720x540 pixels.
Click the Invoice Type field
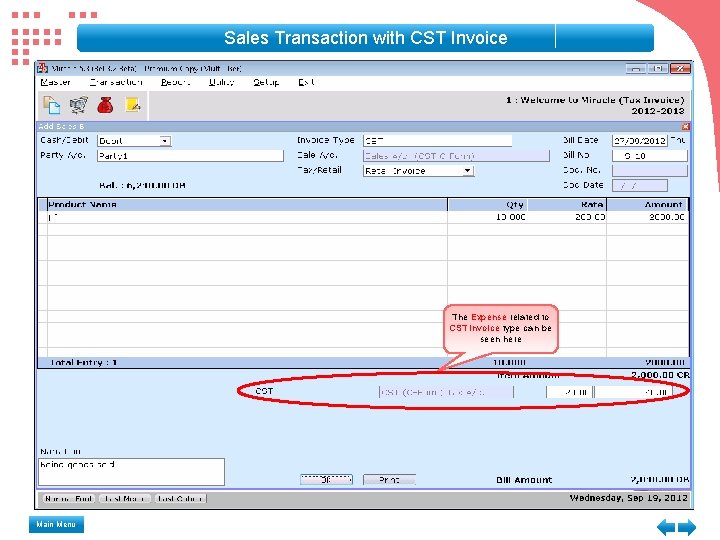point(437,141)
